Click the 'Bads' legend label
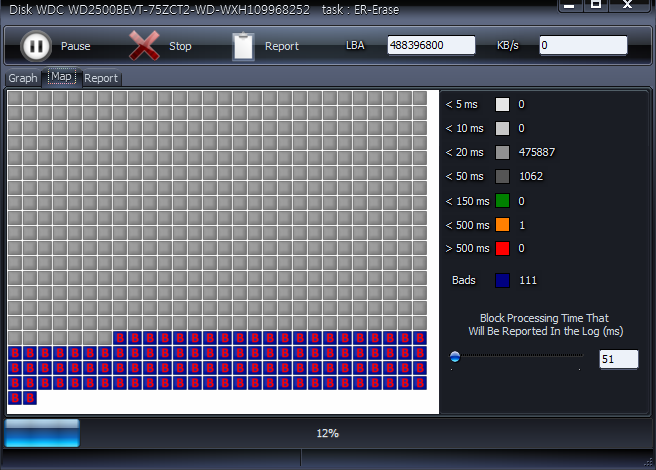This screenshot has width=656, height=470. point(464,280)
